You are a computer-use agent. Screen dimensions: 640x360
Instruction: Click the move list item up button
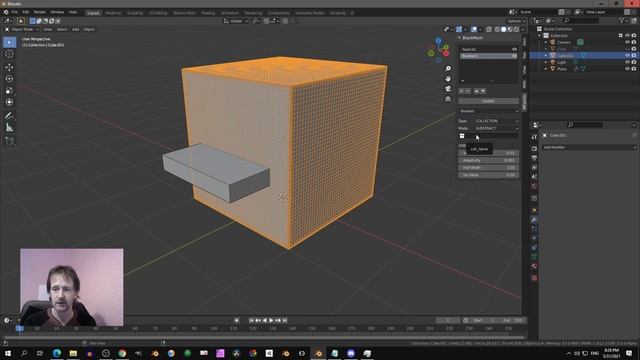point(476,91)
